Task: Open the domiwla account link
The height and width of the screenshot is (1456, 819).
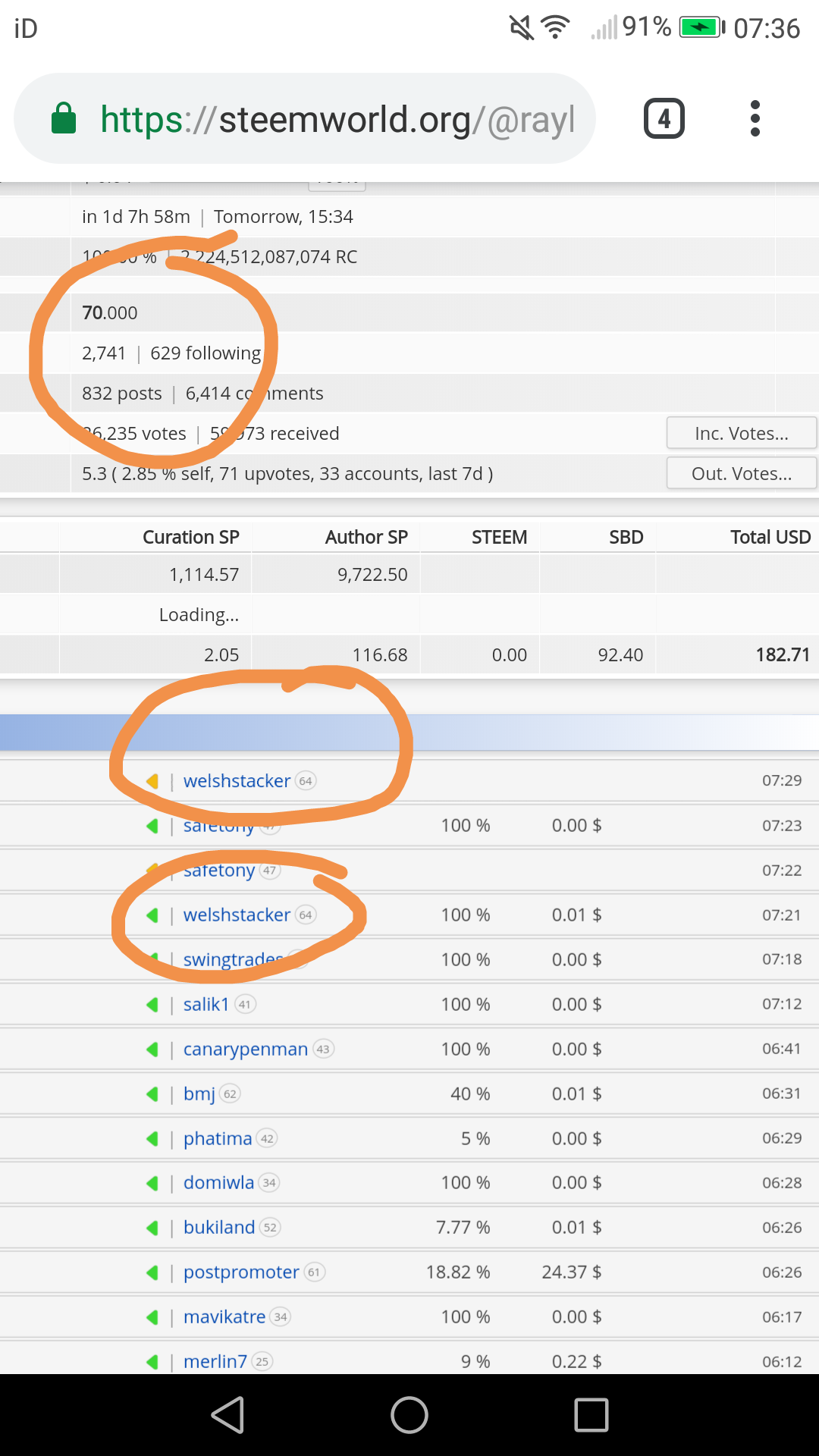Action: pyautogui.click(x=219, y=1182)
